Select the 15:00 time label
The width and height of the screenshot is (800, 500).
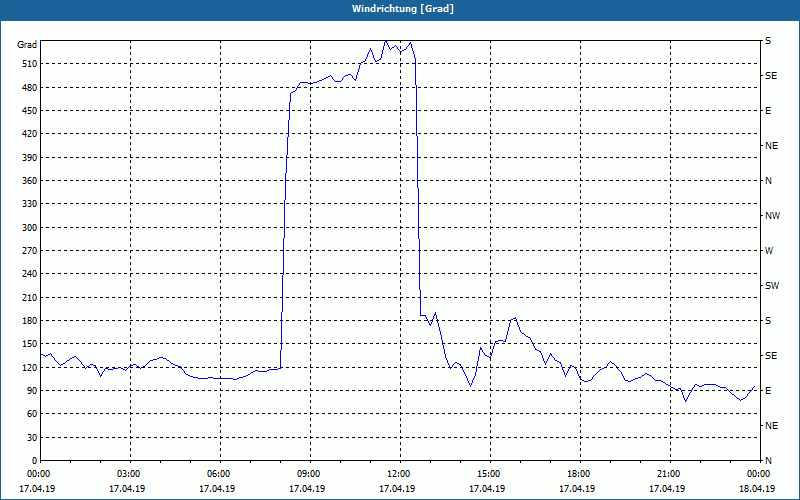(x=488, y=474)
